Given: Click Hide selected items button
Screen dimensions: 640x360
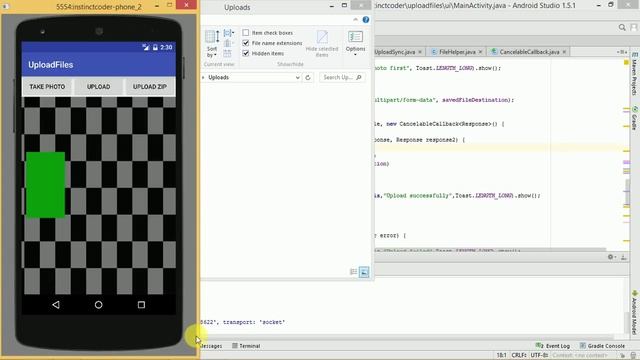Looking at the screenshot, I should 322,44.
